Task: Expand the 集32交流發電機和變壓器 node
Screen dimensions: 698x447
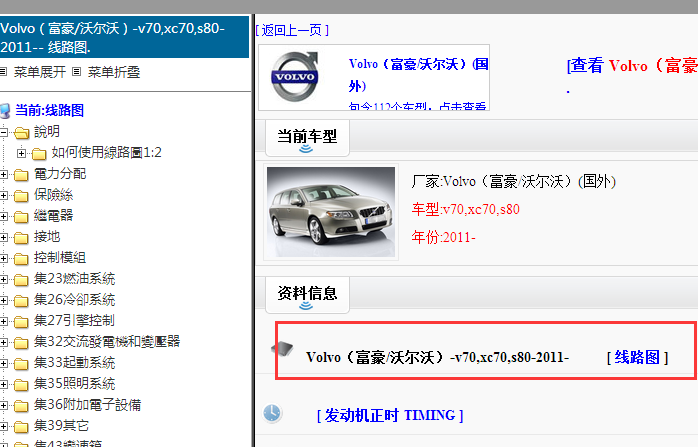Action: [4, 342]
